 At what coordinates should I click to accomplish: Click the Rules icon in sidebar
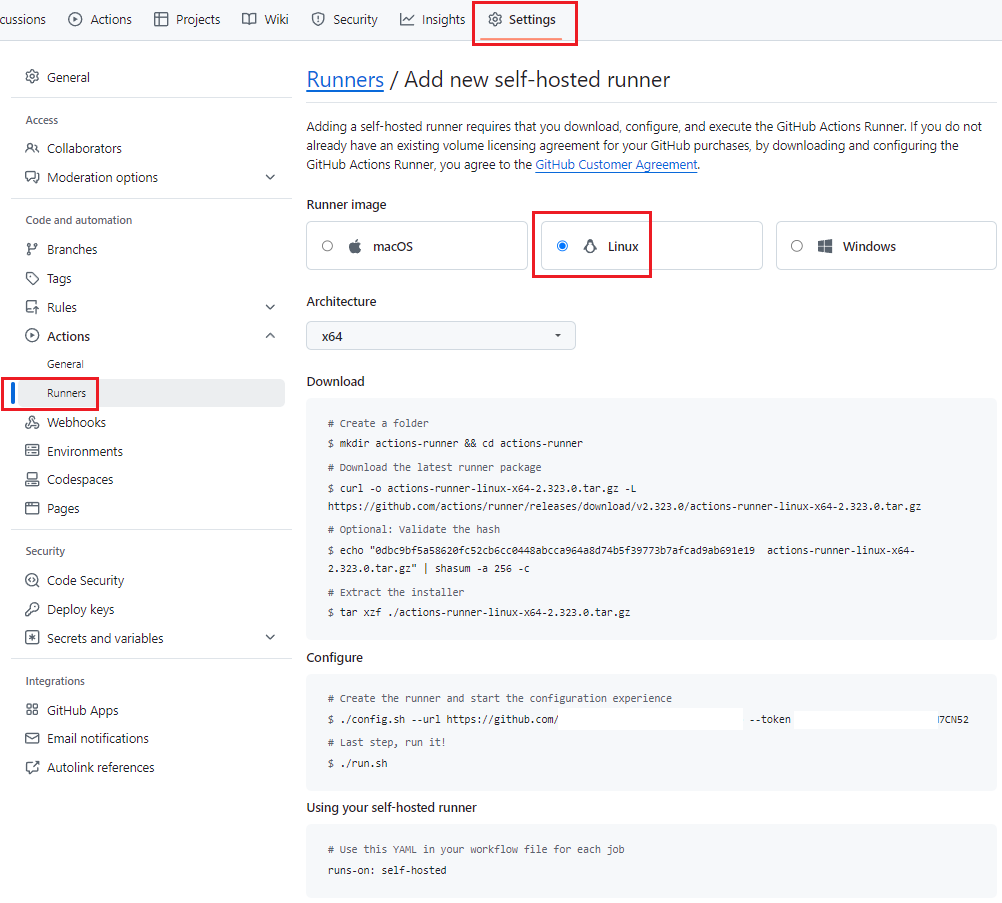click(32, 307)
